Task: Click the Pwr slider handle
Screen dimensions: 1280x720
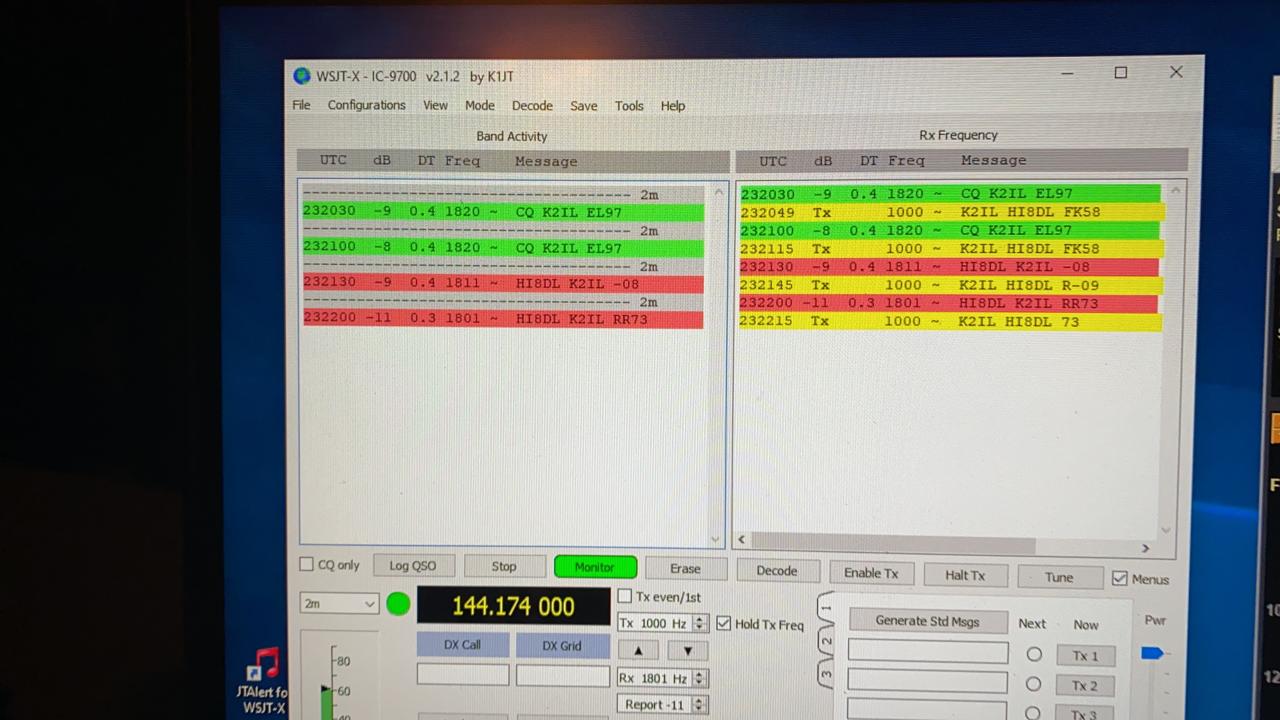Action: pyautogui.click(x=1152, y=653)
